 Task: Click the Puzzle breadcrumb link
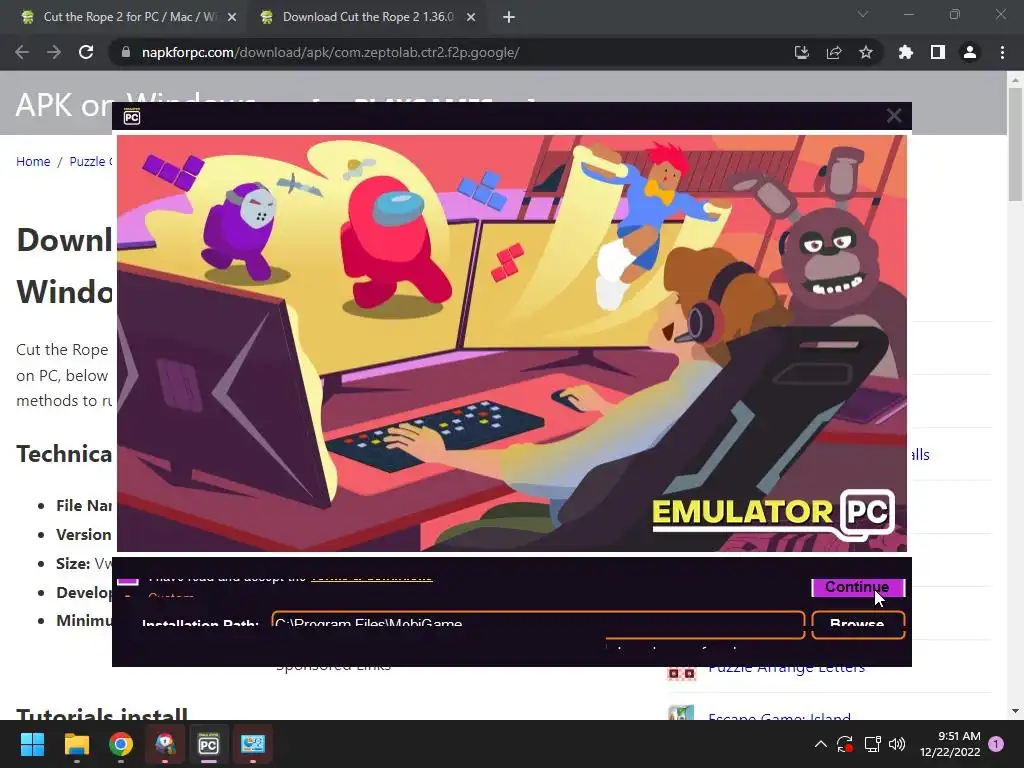point(90,161)
